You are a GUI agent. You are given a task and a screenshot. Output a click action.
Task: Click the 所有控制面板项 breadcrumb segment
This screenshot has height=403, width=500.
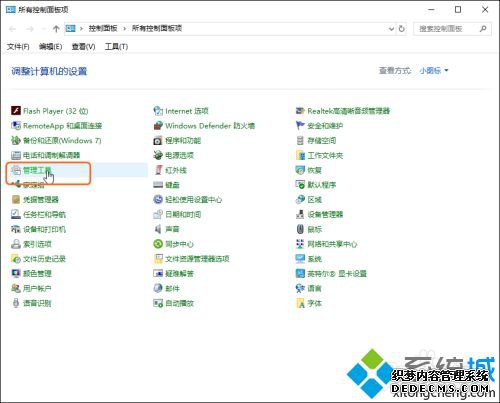[157, 28]
